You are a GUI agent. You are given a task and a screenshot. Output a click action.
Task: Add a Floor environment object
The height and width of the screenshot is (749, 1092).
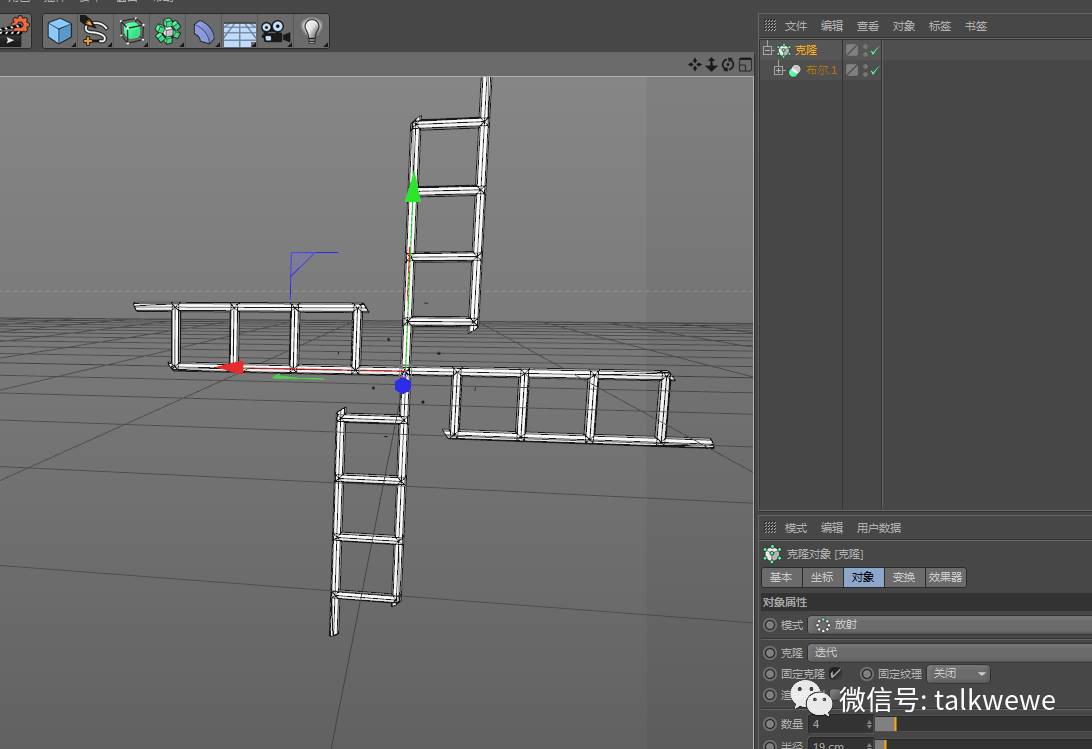[x=240, y=33]
